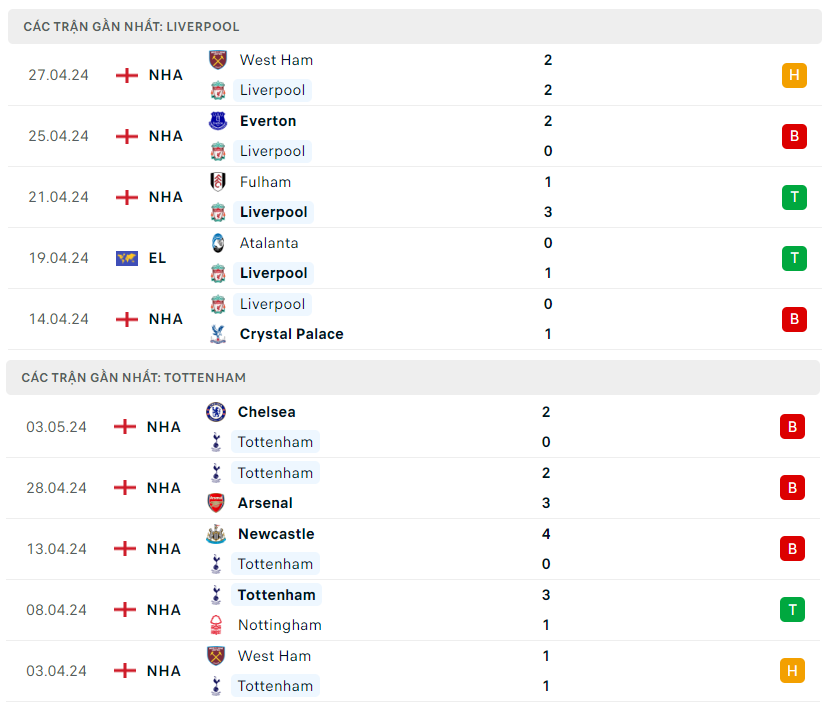Open the Chelsea team link
Screen dimensions: 828x714
pos(266,412)
